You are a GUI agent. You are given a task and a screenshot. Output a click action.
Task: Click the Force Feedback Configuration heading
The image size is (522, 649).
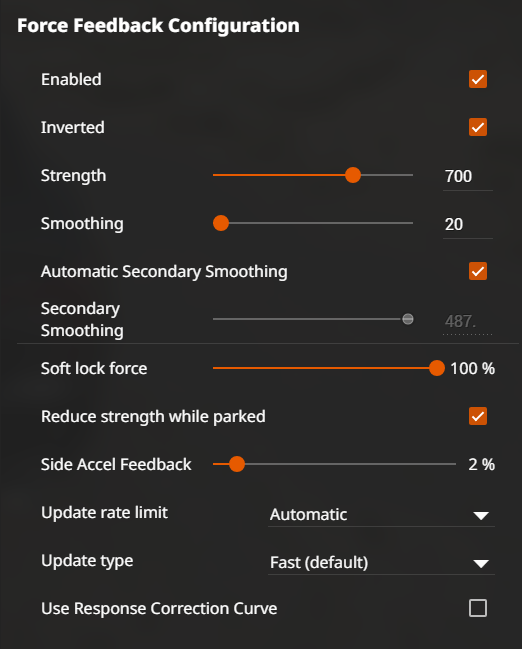tap(158, 26)
